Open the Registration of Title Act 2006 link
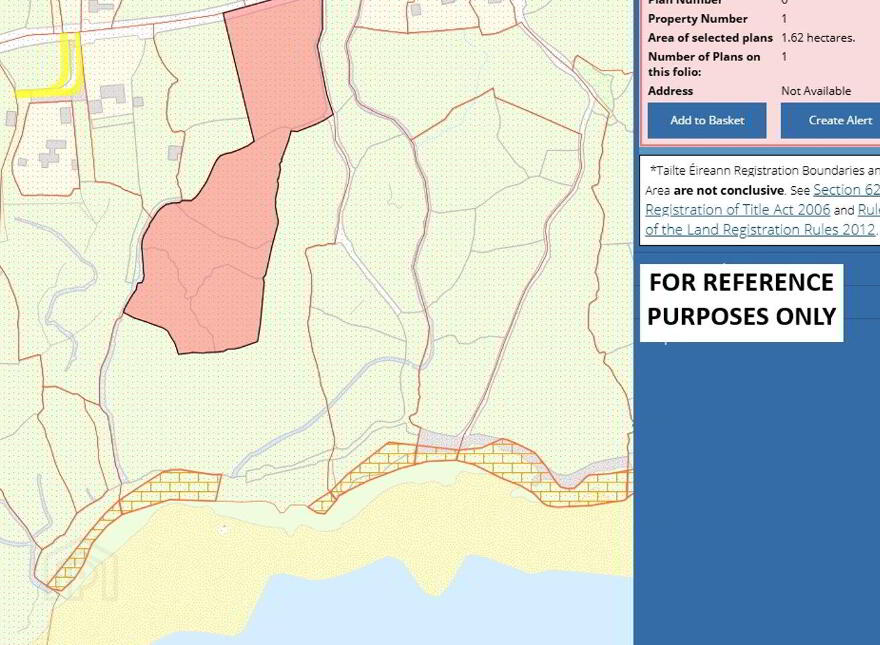This screenshot has width=880, height=645. click(737, 209)
